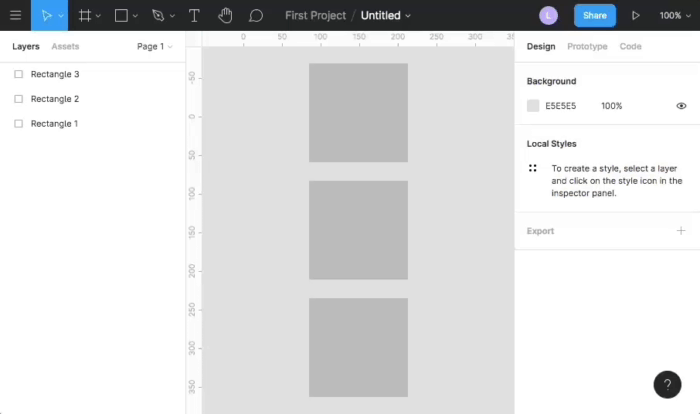This screenshot has width=700, height=414.
Task: Open the Page 1 dropdown
Action: tap(154, 47)
